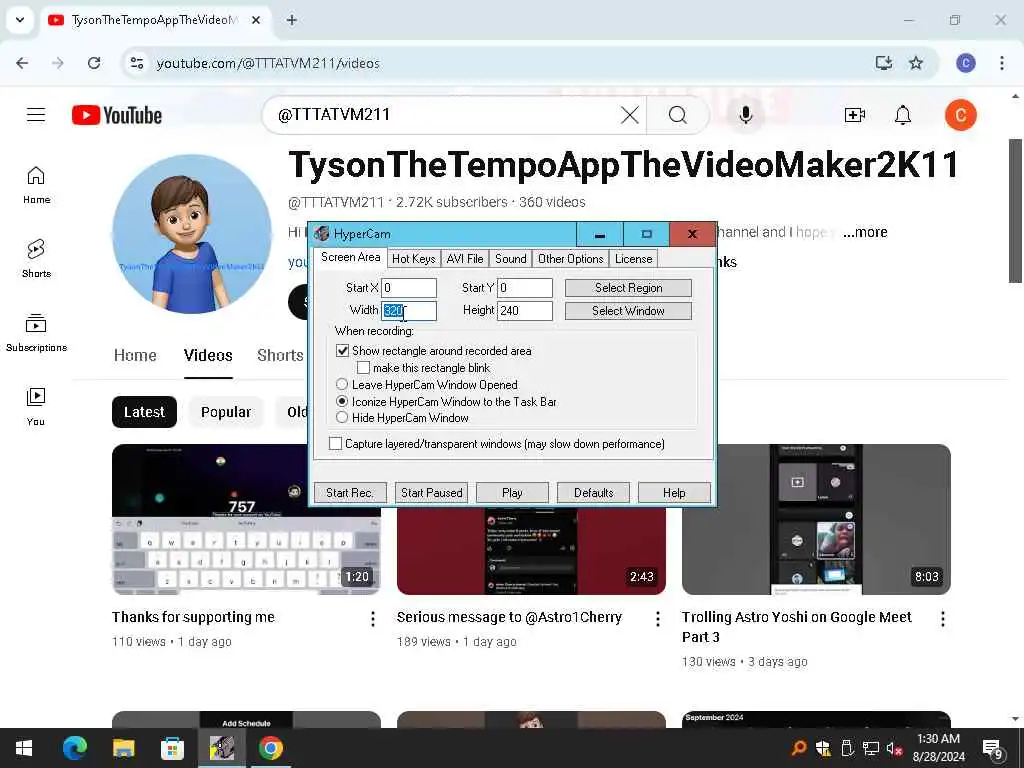This screenshot has height=768, width=1024.
Task: Open the Windows notification center icon
Action: tap(993, 749)
